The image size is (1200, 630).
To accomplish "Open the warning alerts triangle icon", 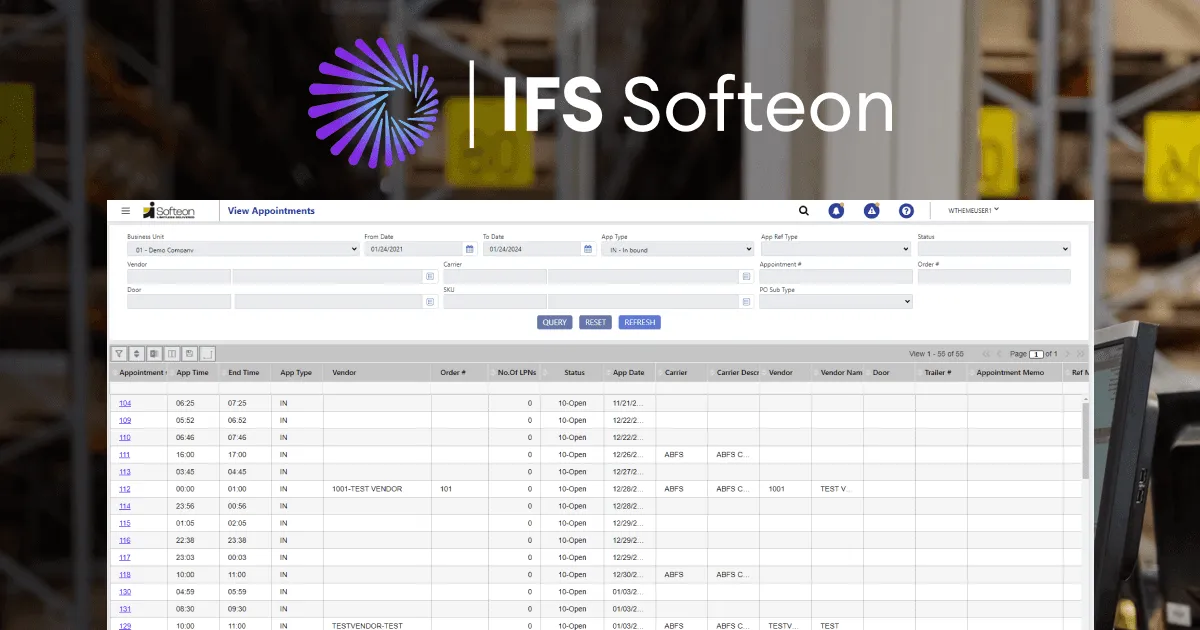I will 871,211.
